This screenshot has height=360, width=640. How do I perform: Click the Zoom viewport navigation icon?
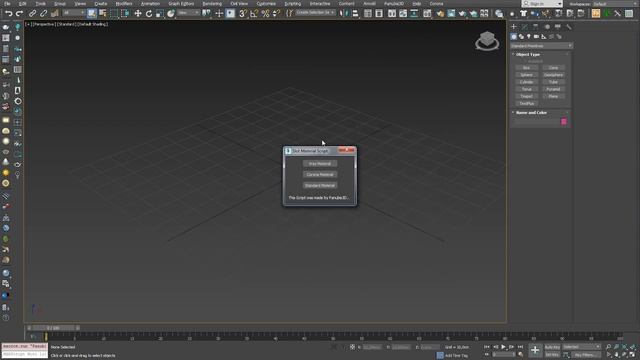pyautogui.click(x=608, y=347)
